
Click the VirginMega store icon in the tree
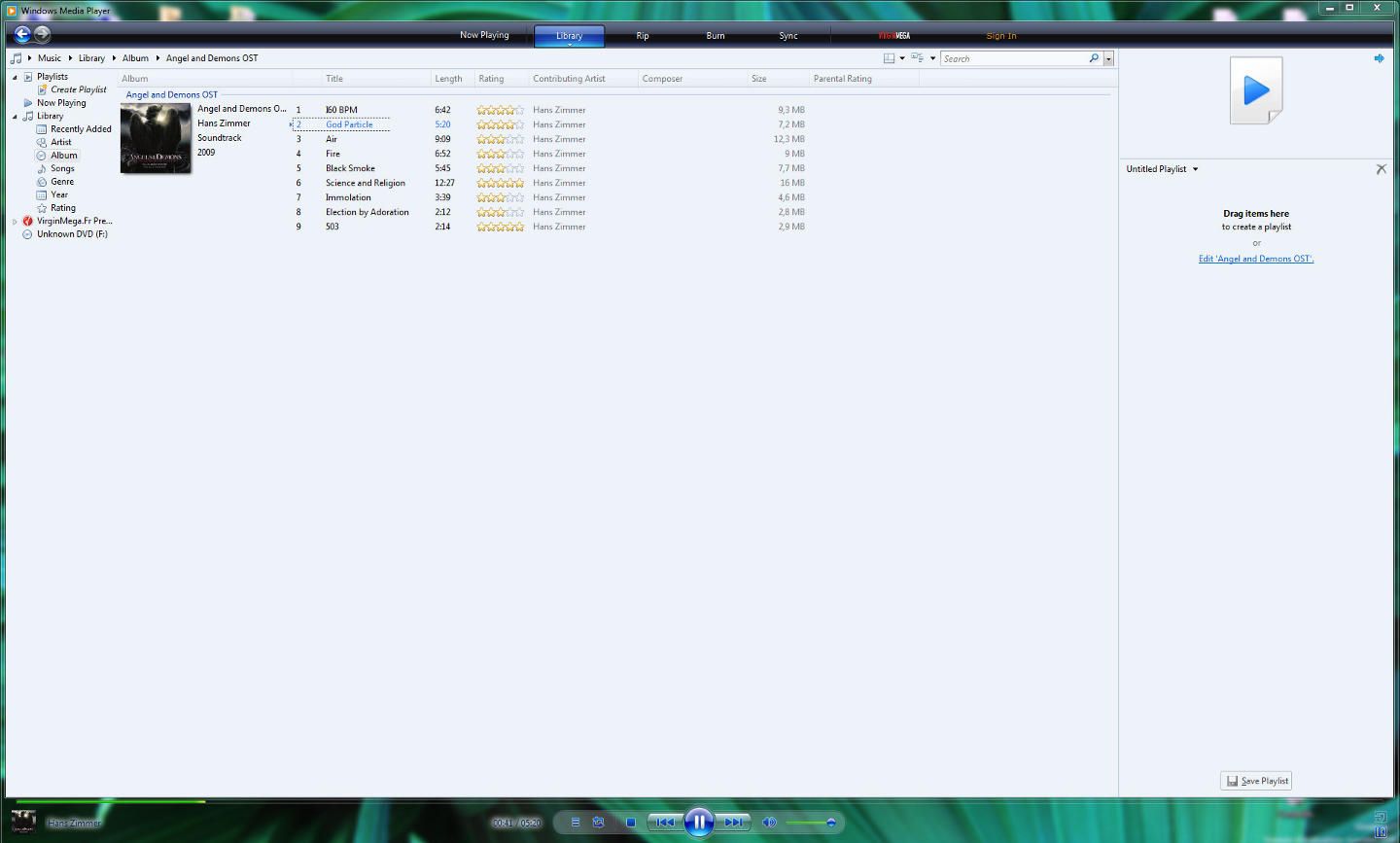tap(28, 221)
